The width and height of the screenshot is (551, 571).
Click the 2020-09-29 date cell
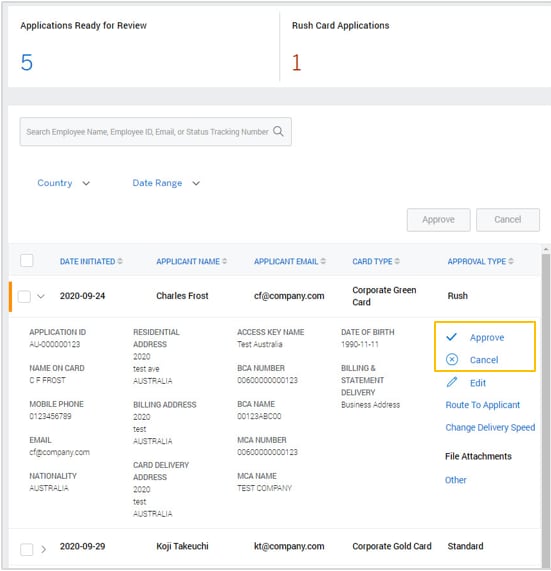[82, 546]
